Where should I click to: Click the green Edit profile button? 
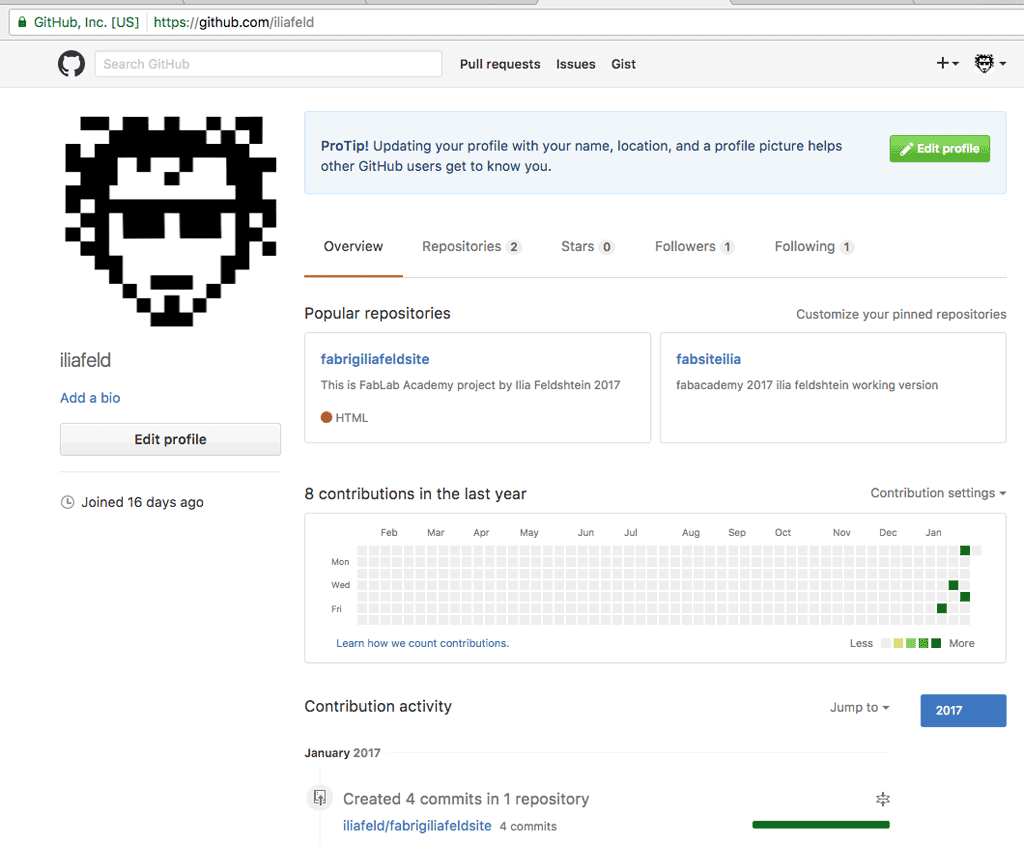[x=939, y=148]
